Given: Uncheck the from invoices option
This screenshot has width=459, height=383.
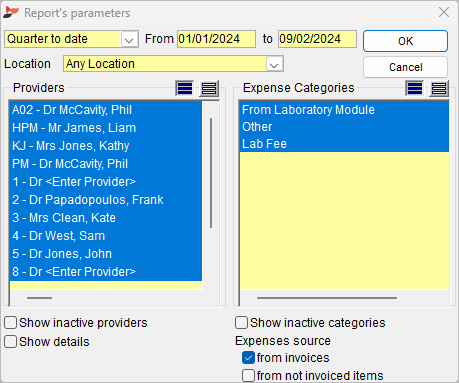Looking at the screenshot, I should [248, 358].
